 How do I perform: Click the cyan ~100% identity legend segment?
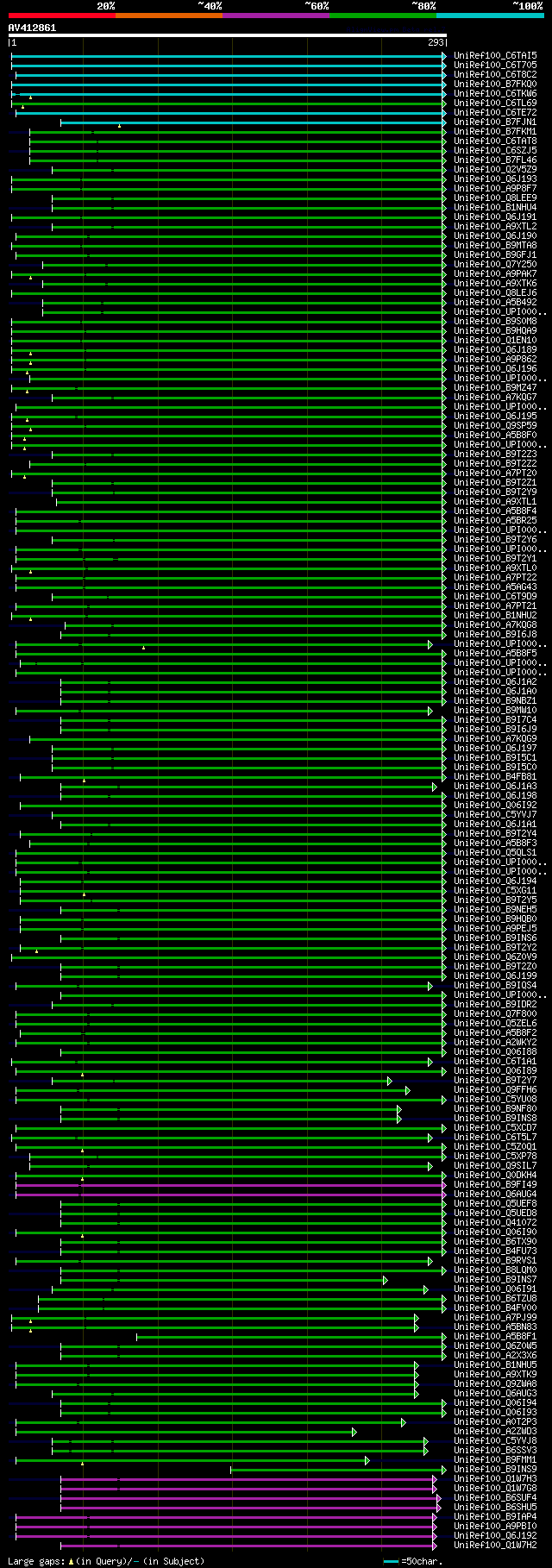click(490, 16)
